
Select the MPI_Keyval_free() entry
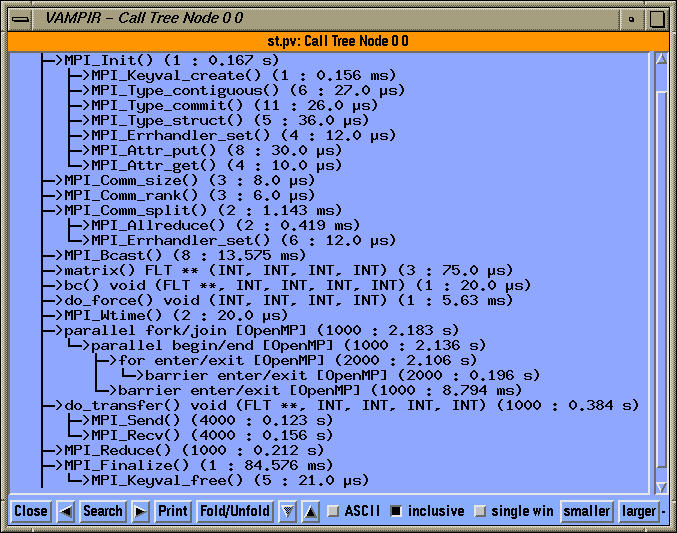[230, 480]
